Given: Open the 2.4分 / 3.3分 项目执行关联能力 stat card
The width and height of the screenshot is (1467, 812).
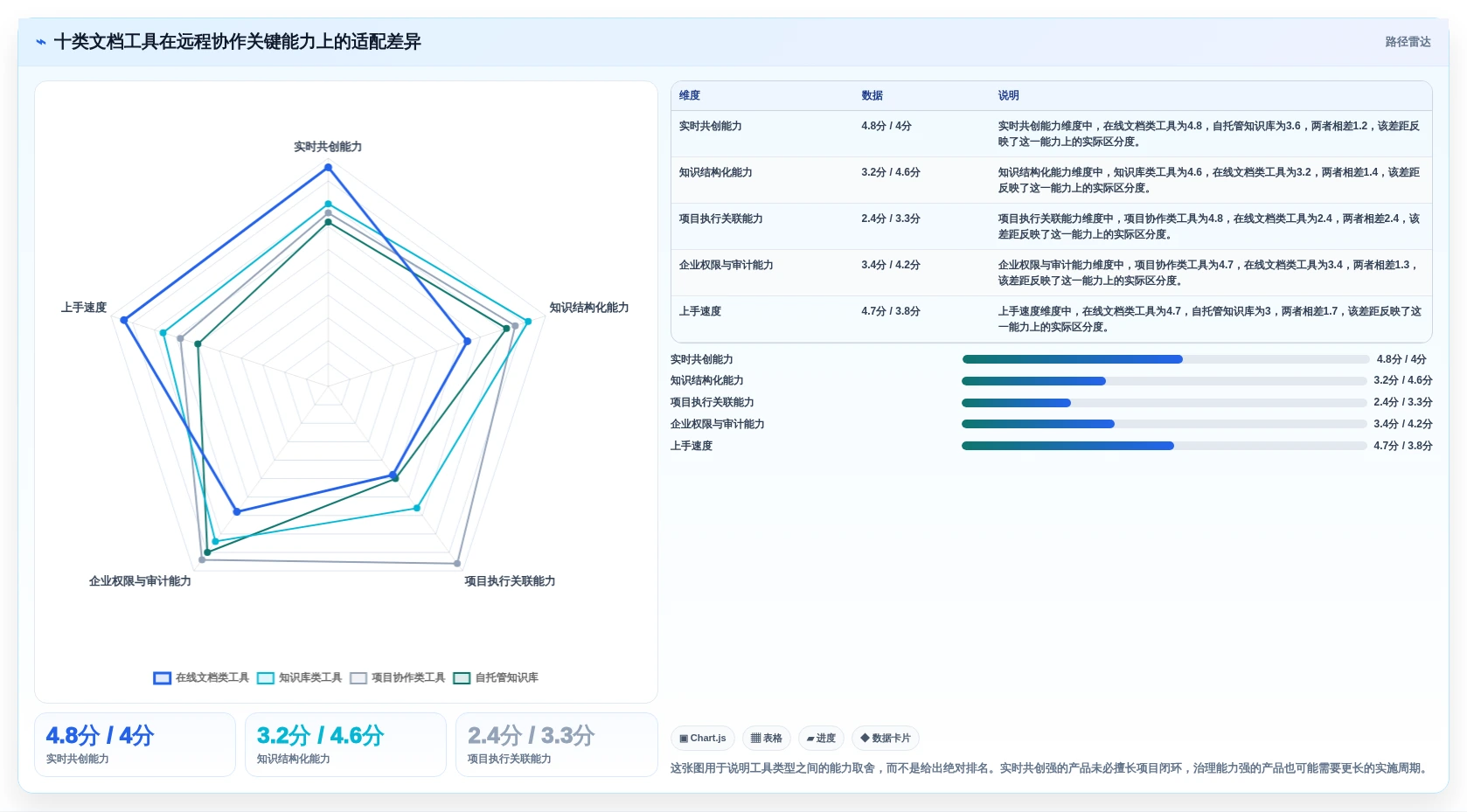Looking at the screenshot, I should [x=556, y=745].
